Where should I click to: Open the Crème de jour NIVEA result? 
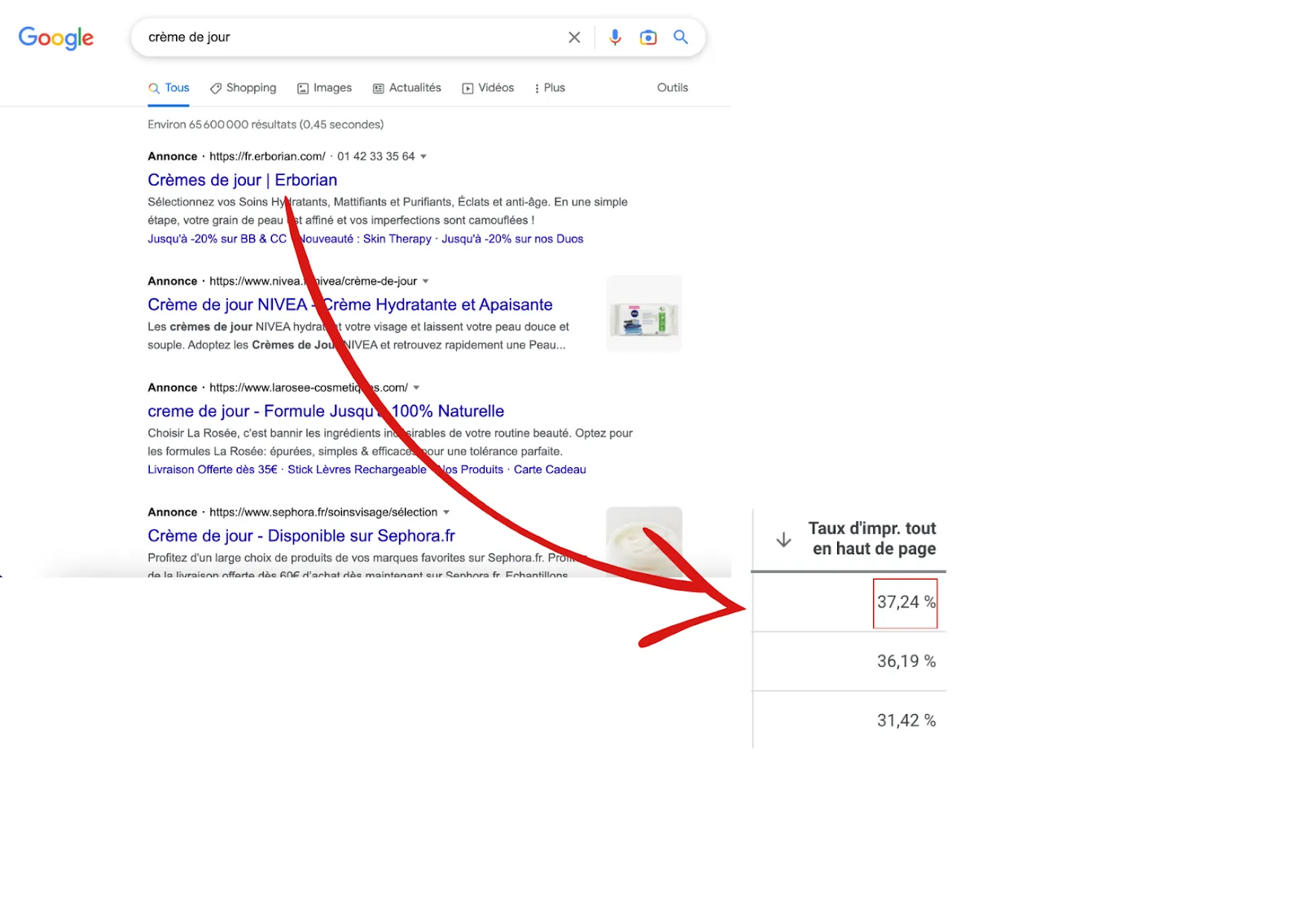click(350, 304)
